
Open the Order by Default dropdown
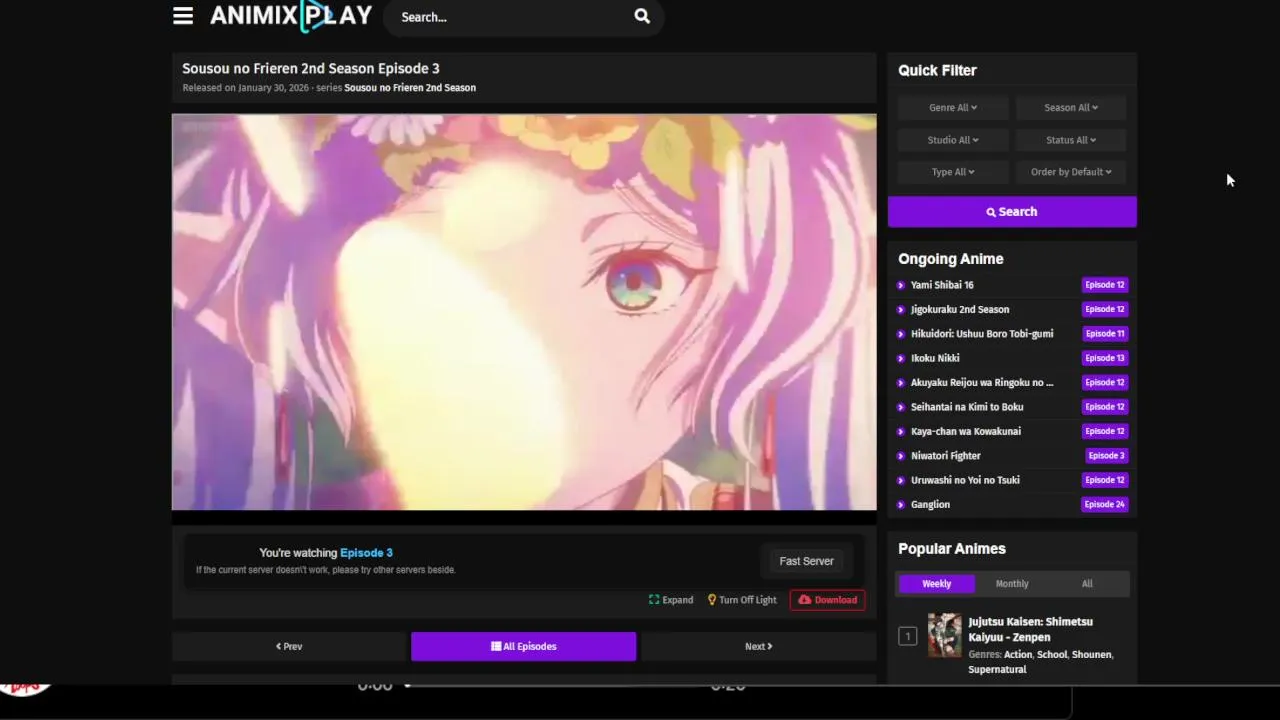pyautogui.click(x=1071, y=172)
